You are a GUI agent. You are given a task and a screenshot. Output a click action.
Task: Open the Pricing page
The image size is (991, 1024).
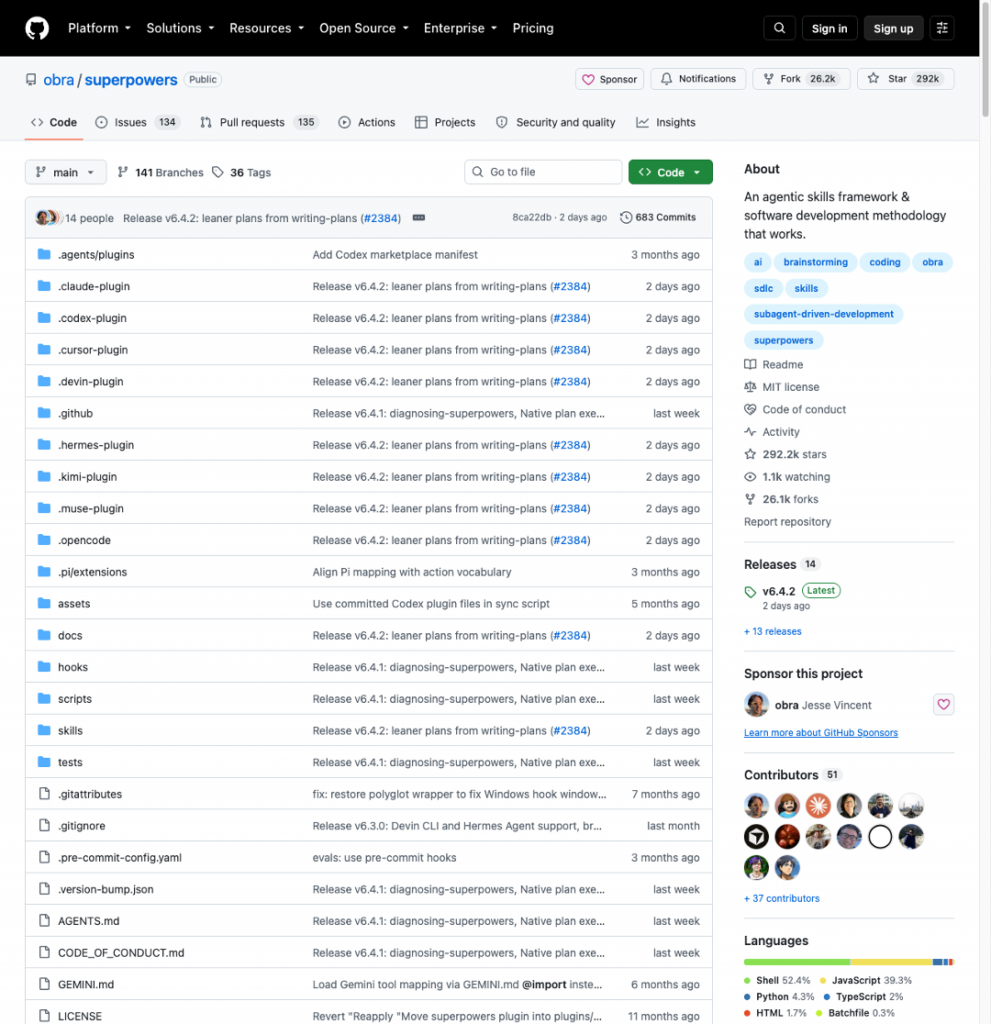click(x=532, y=28)
